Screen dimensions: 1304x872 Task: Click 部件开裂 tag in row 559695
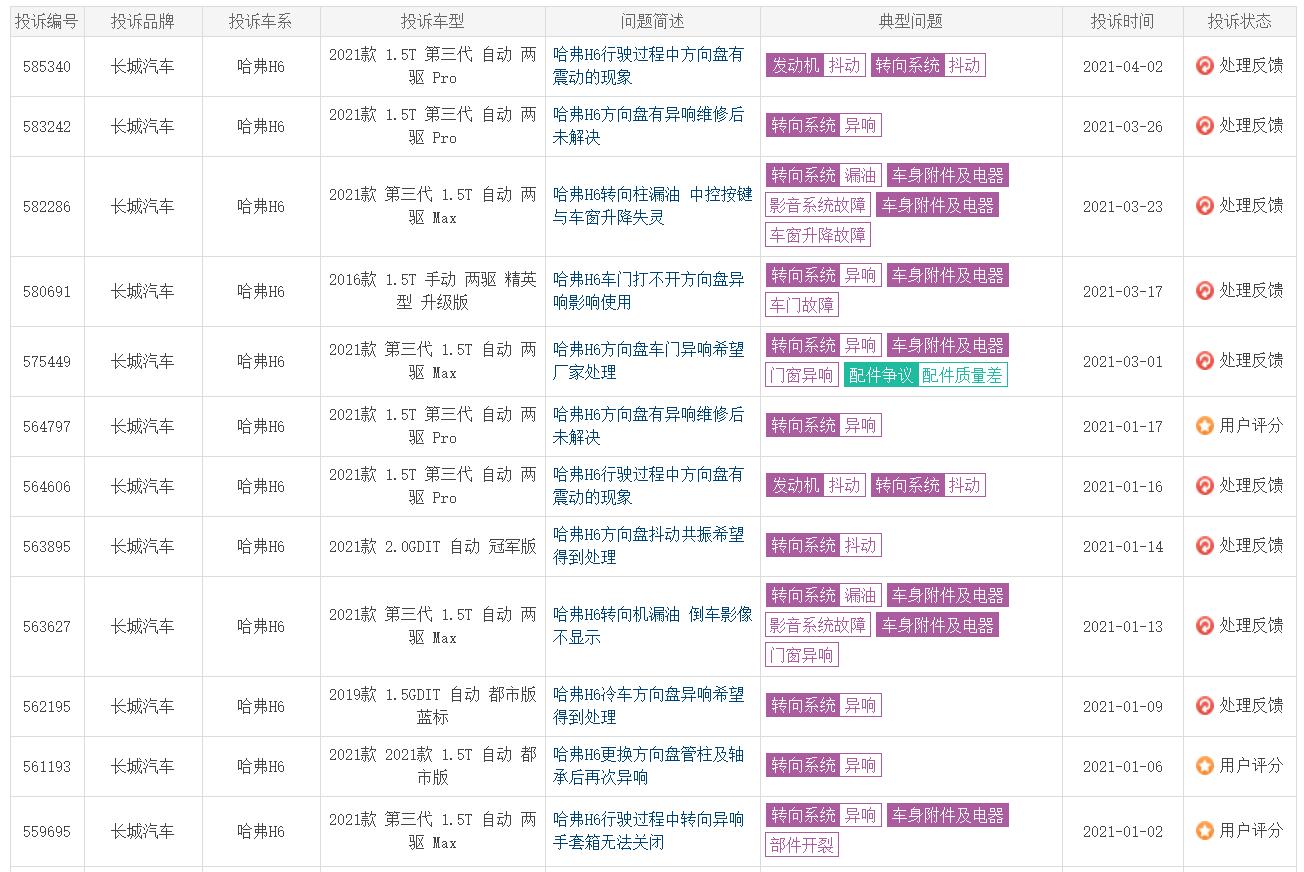pos(802,846)
